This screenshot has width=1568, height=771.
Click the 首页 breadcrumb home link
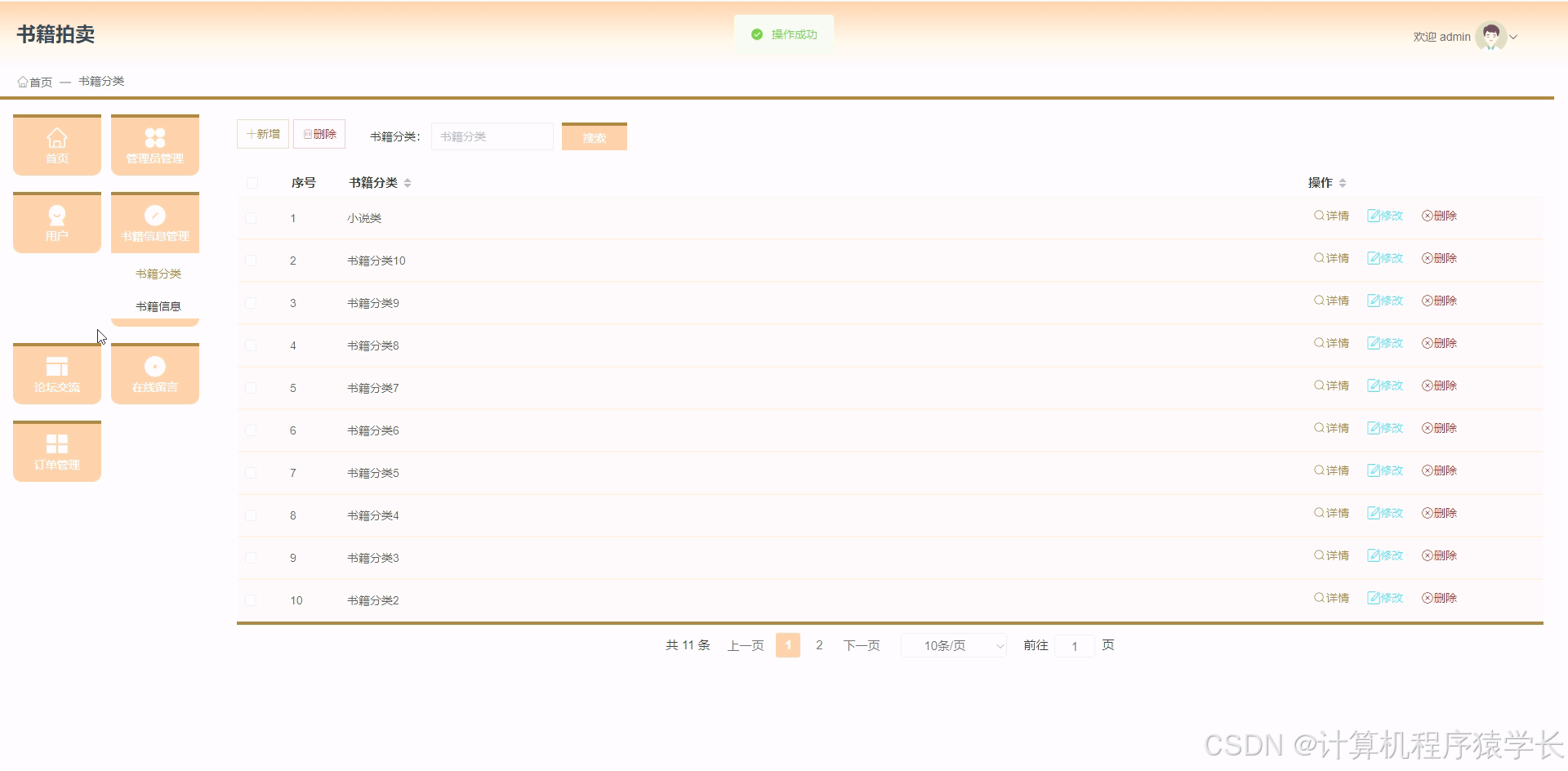tap(35, 82)
